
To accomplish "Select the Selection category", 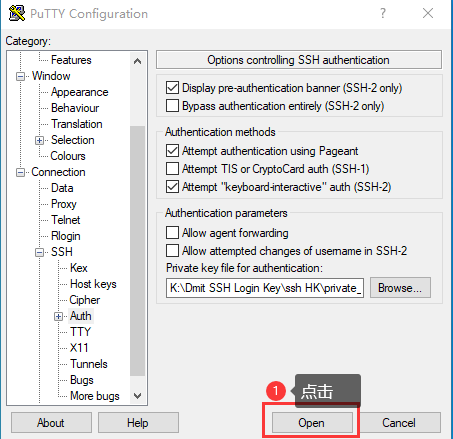I will coord(72,140).
